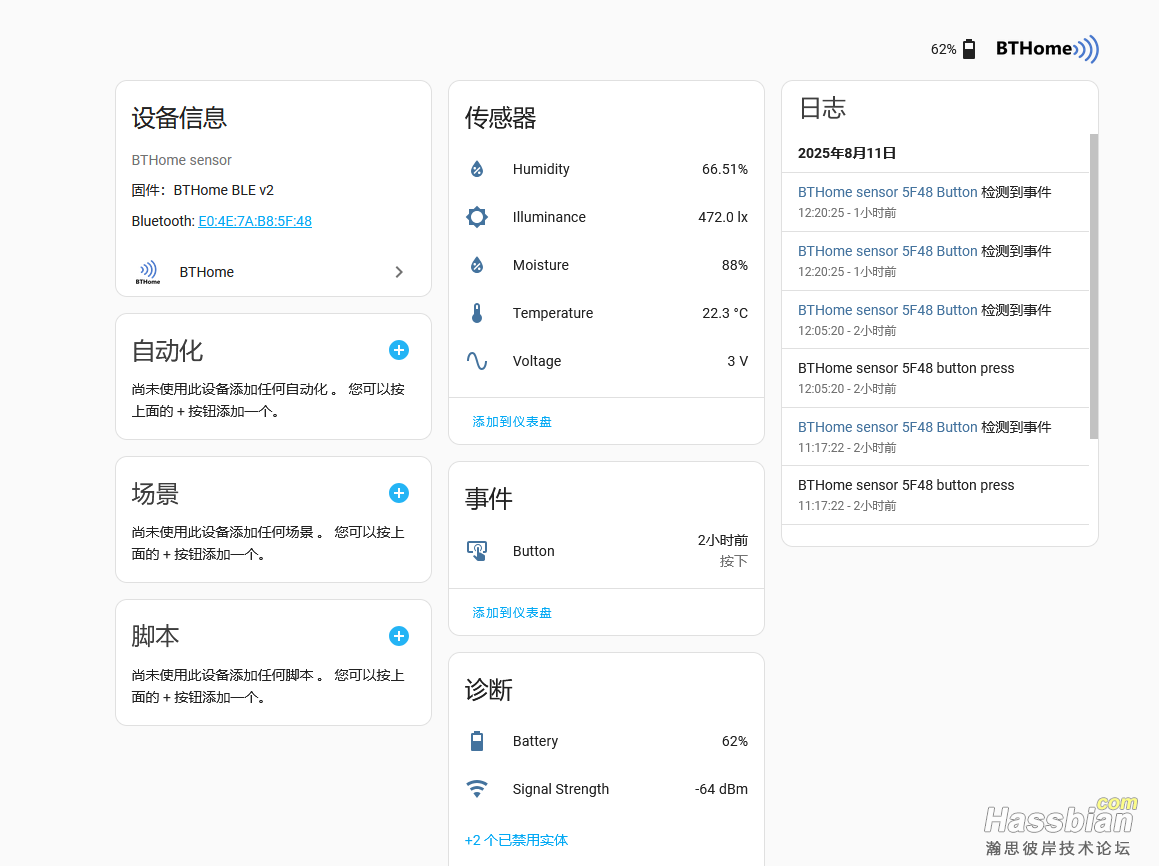
Task: Click the Battery diagnostic icon
Action: 477,741
